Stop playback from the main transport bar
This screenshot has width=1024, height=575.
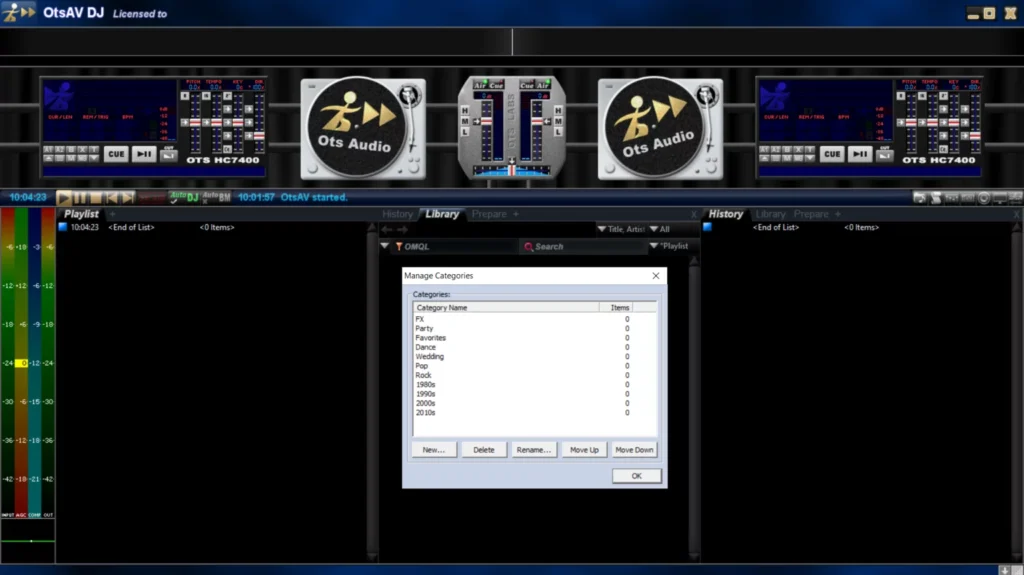(95, 197)
